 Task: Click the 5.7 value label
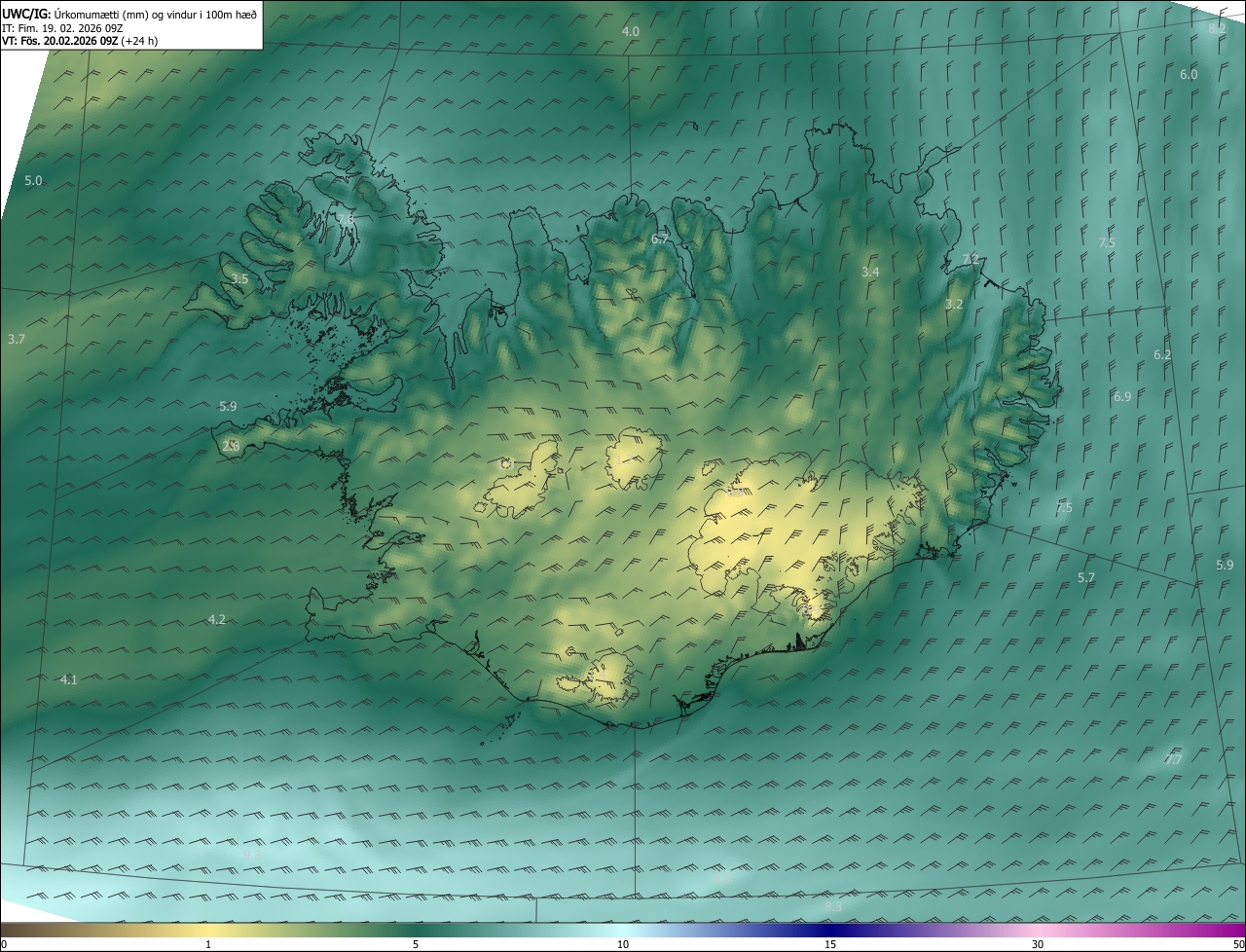pyautogui.click(x=1086, y=578)
